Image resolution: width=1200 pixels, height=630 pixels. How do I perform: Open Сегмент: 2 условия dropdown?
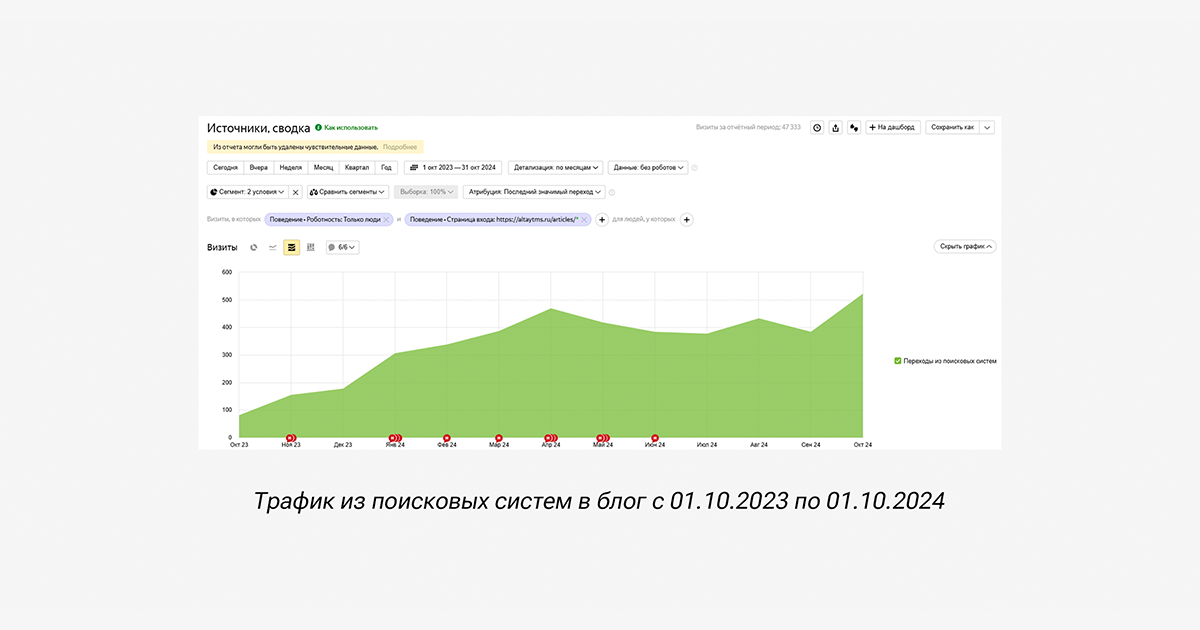click(x=247, y=192)
